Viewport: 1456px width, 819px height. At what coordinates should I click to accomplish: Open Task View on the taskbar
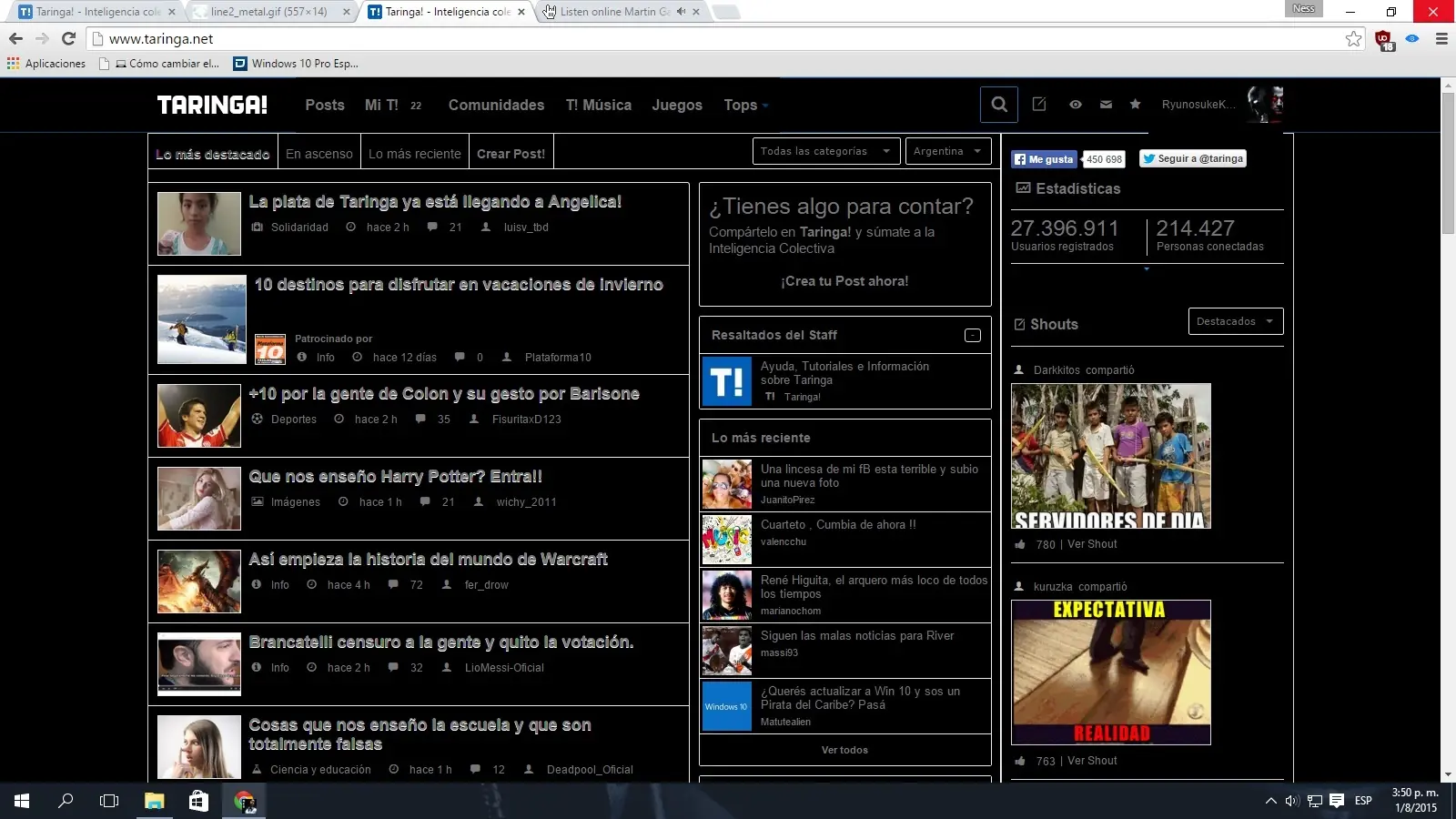109,801
